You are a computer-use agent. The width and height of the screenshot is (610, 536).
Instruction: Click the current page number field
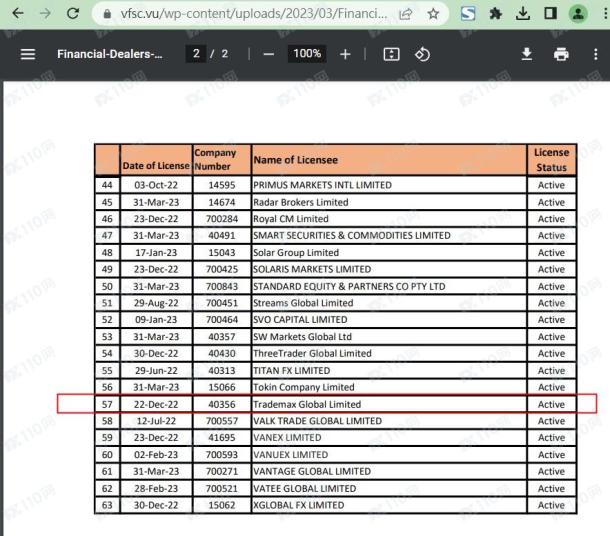pos(196,53)
